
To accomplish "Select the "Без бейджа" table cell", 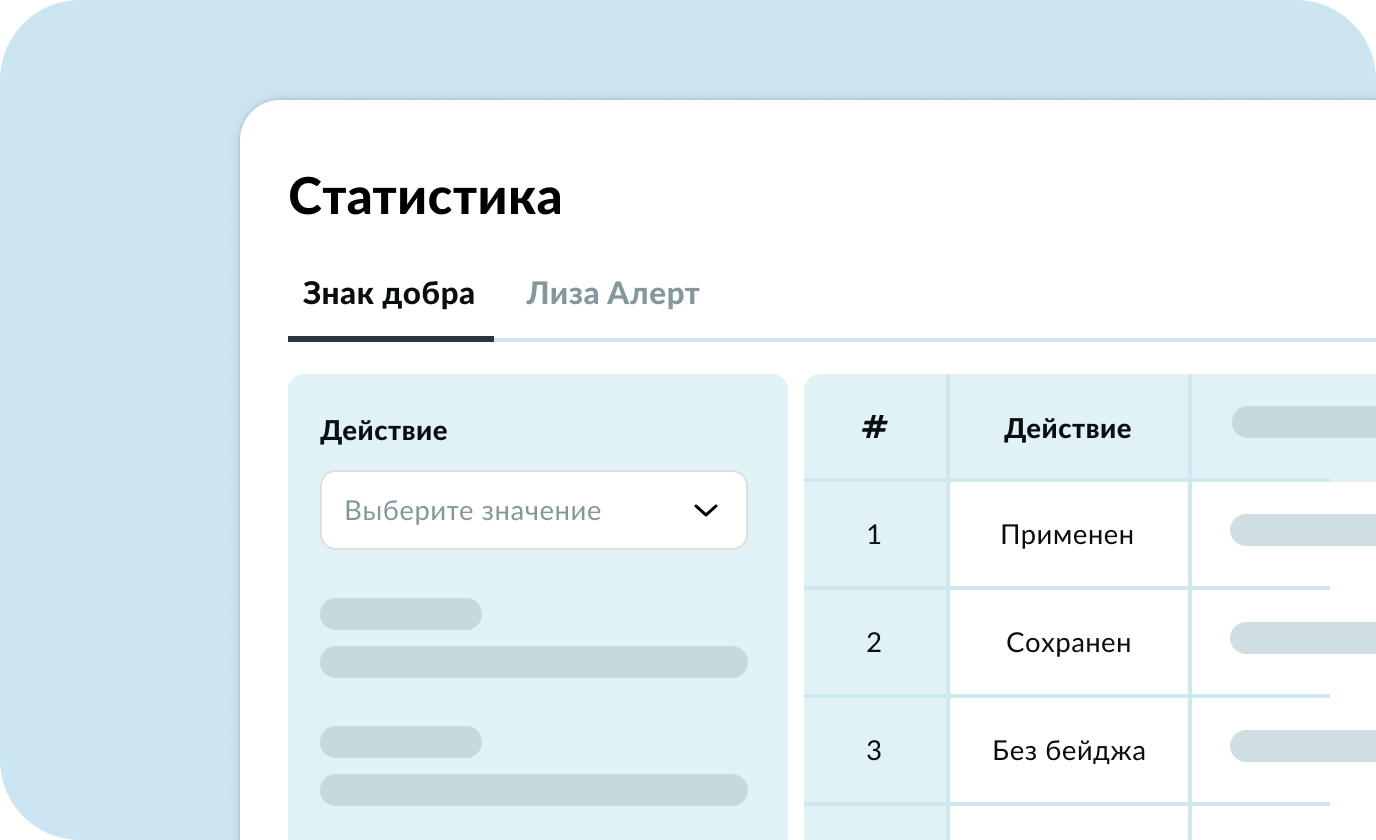I will tap(1068, 750).
